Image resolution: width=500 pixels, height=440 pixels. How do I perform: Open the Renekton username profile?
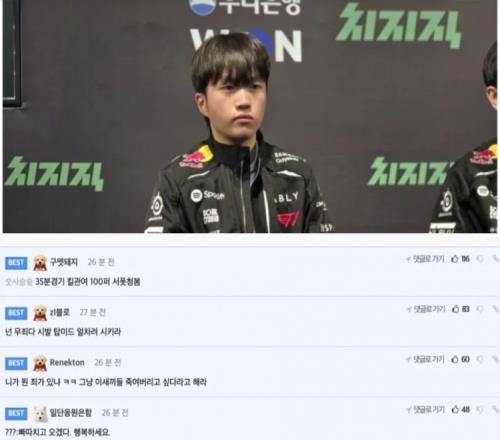(67, 362)
